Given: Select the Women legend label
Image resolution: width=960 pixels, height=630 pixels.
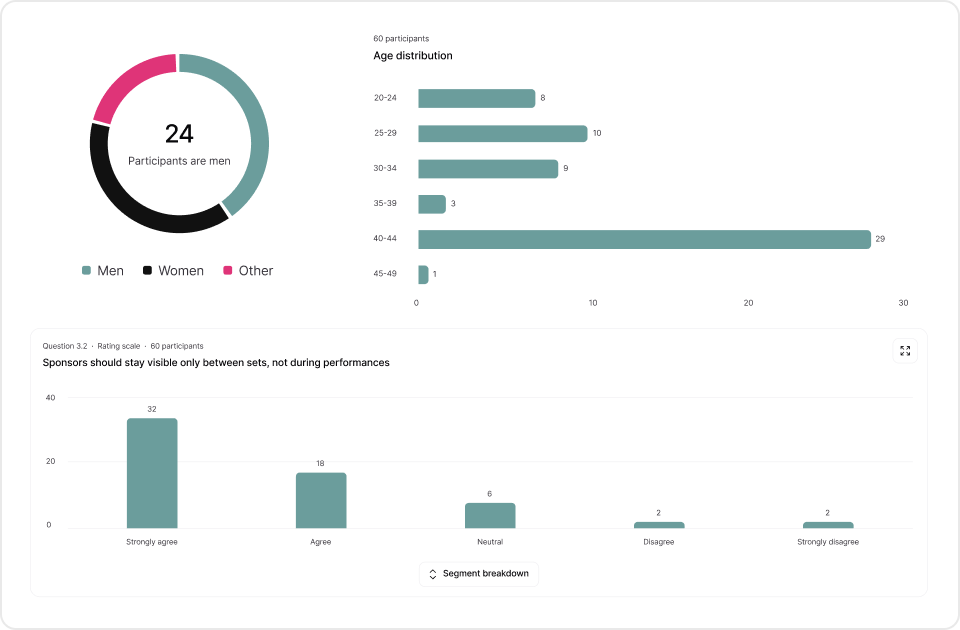Looking at the screenshot, I should tap(181, 271).
